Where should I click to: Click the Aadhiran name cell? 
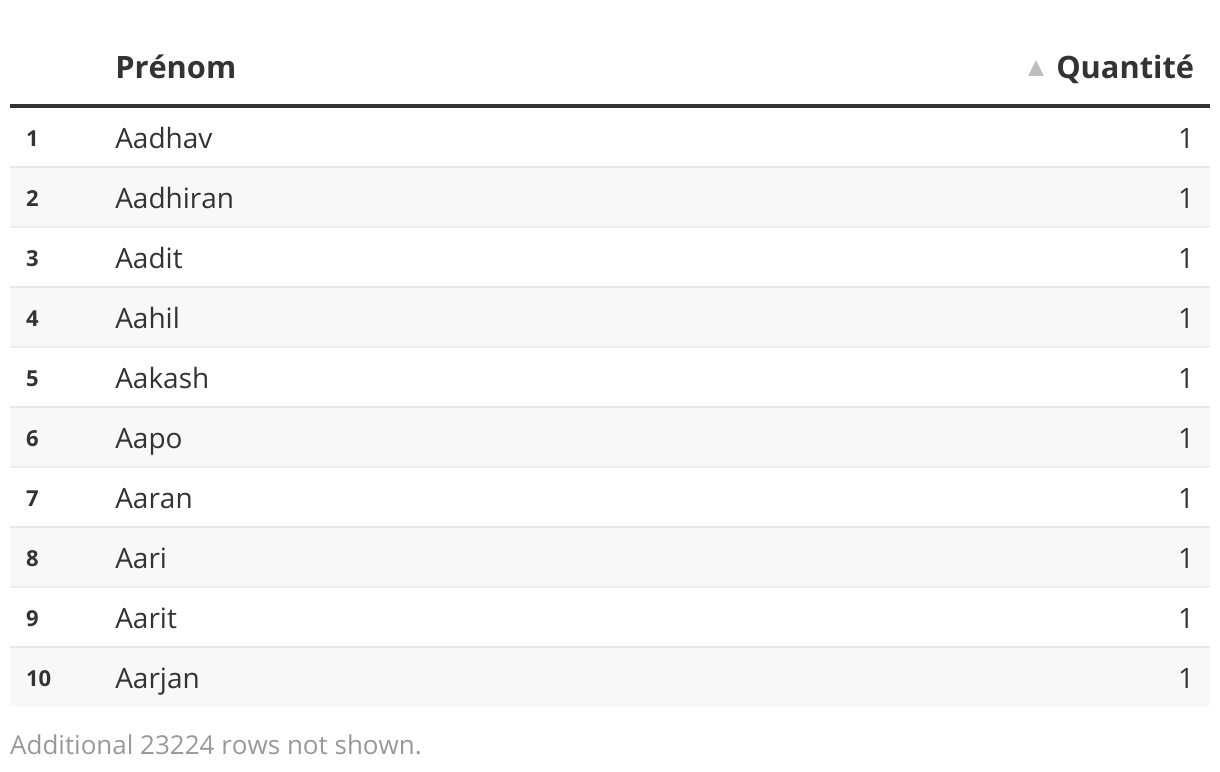click(174, 198)
